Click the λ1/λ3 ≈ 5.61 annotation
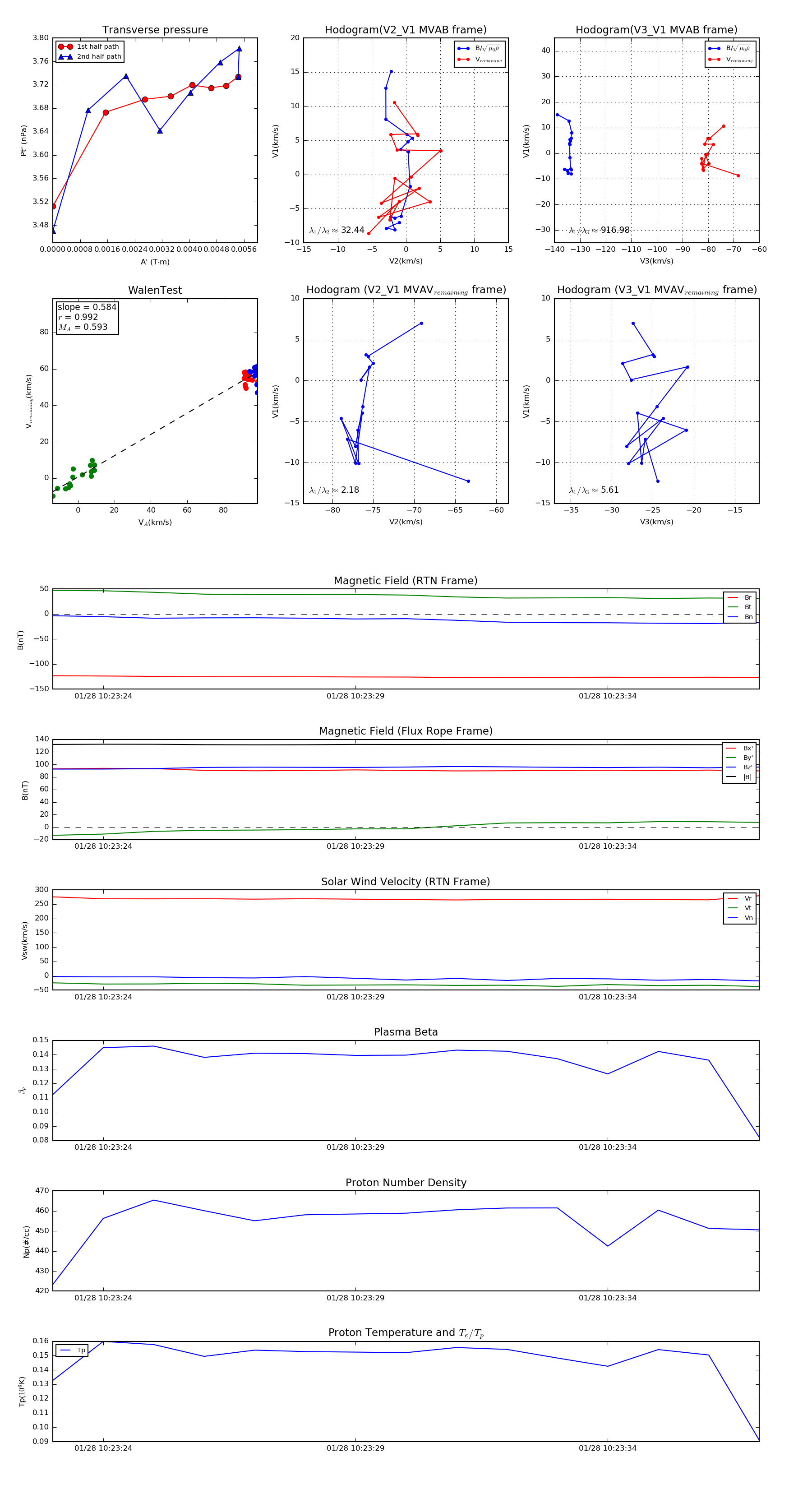Viewport: 812px width, 1489px height. point(594,490)
